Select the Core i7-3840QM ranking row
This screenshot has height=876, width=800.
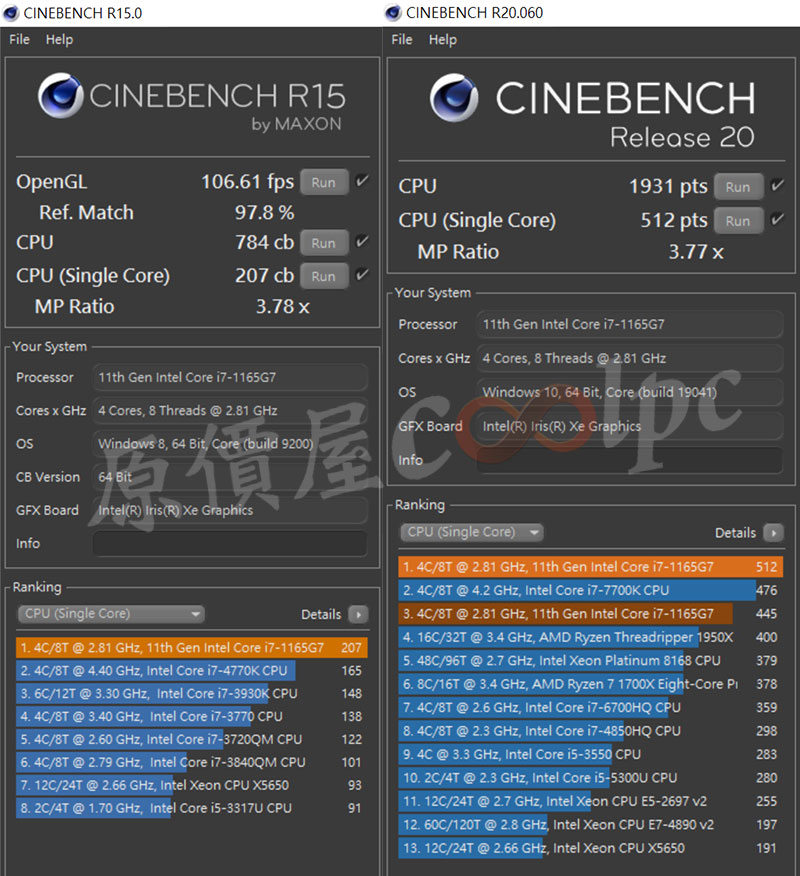192,762
